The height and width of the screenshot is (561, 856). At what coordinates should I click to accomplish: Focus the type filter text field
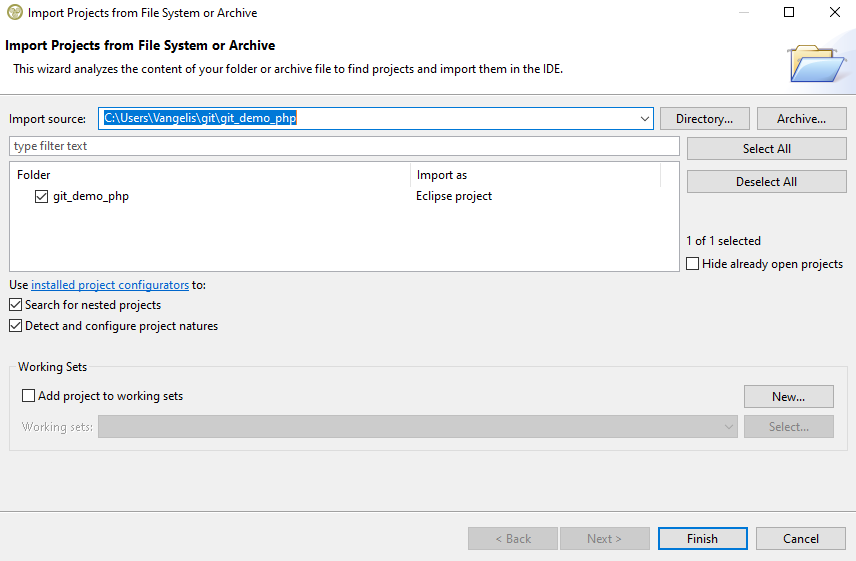coord(344,146)
